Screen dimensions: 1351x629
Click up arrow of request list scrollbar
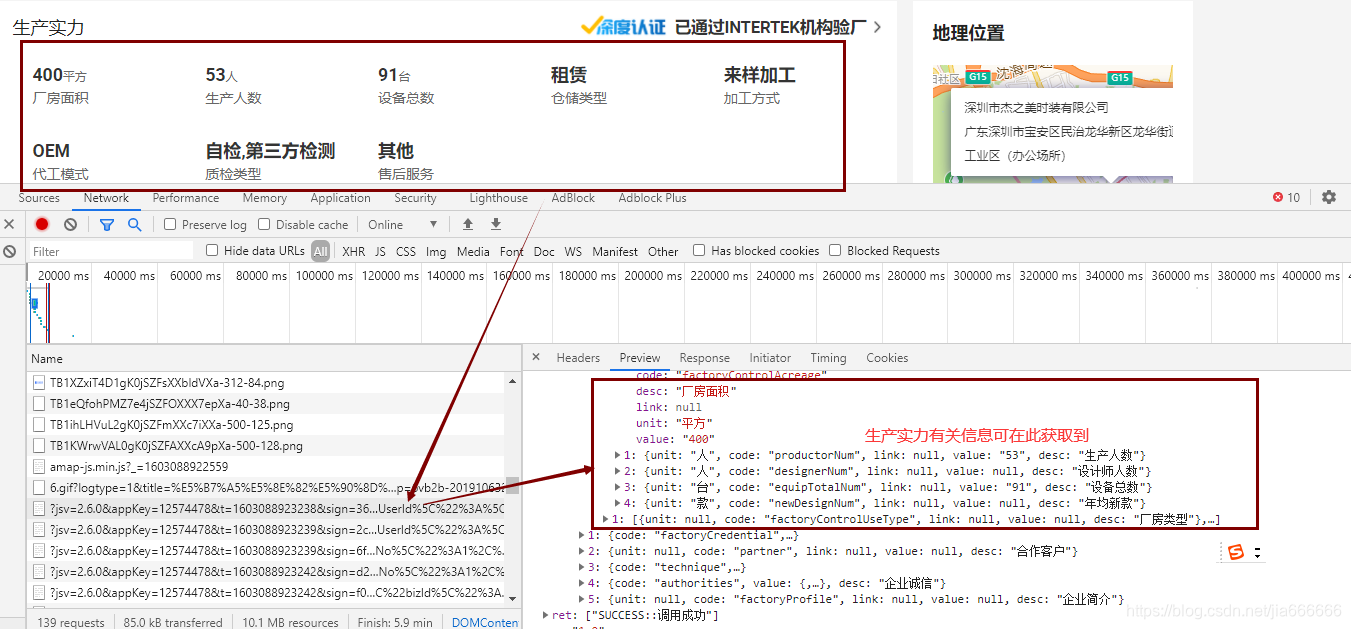pyautogui.click(x=513, y=380)
